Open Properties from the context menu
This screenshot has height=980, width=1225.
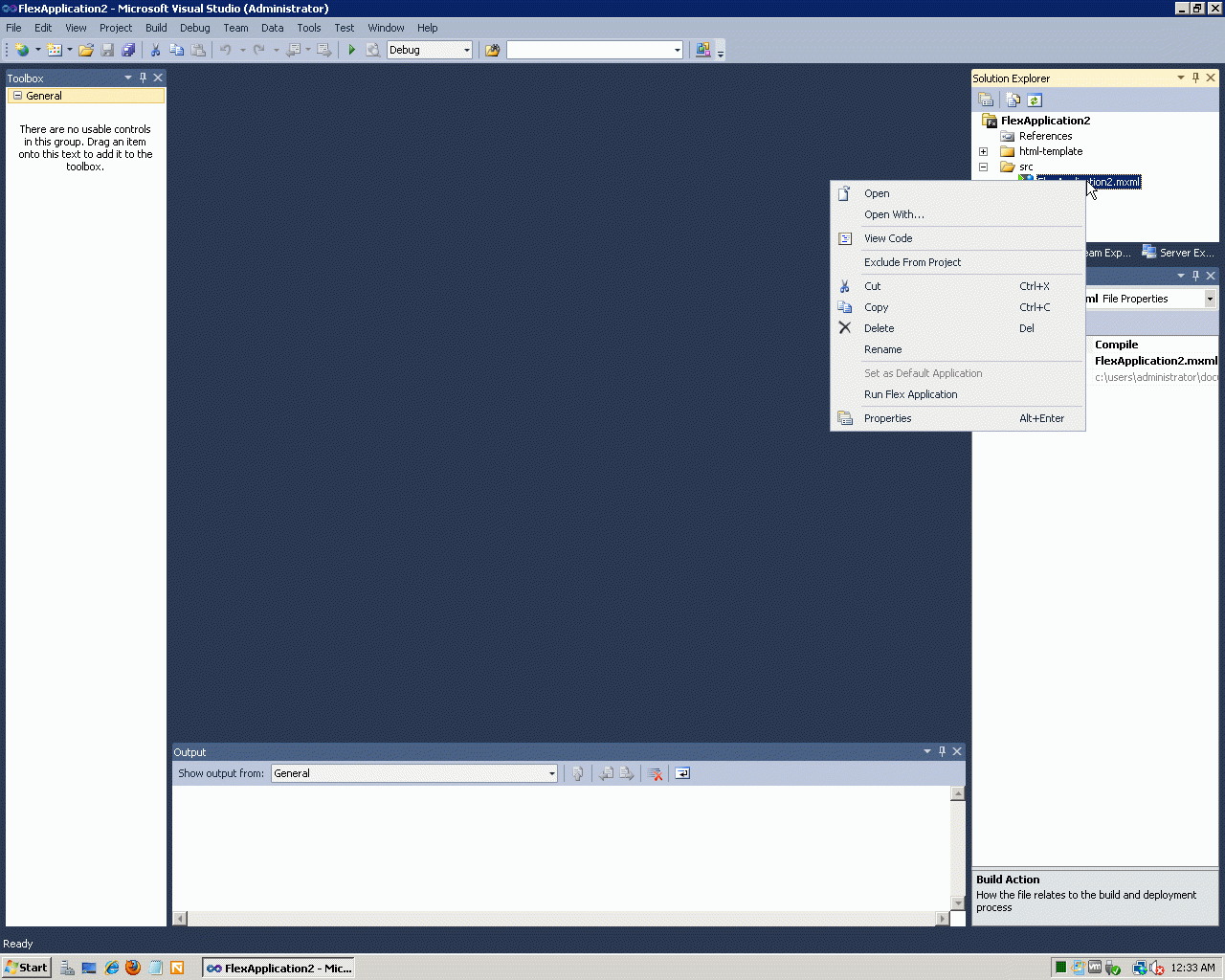[957, 418]
